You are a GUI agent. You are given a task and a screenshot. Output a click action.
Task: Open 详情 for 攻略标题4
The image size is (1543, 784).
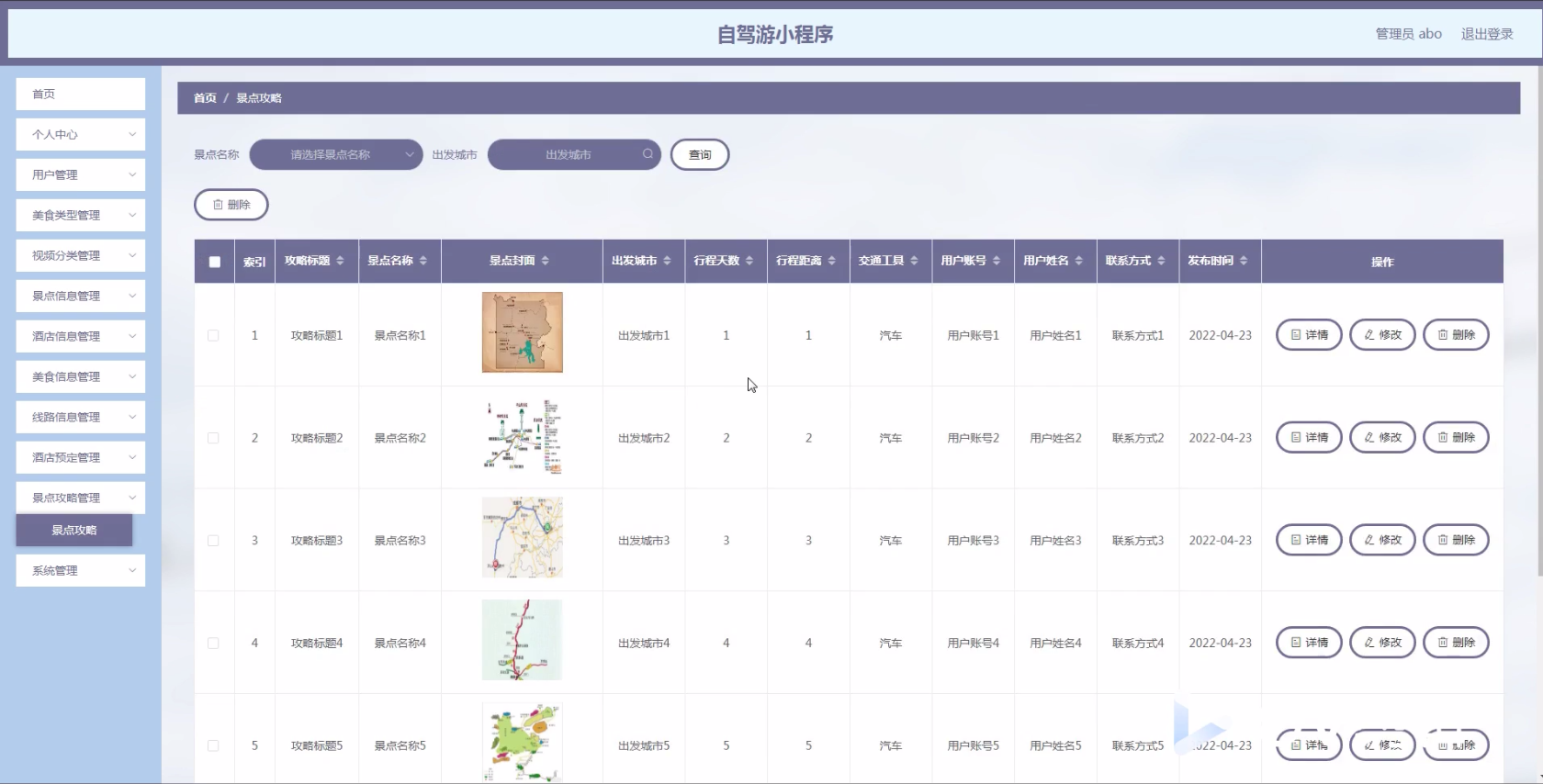(1309, 643)
